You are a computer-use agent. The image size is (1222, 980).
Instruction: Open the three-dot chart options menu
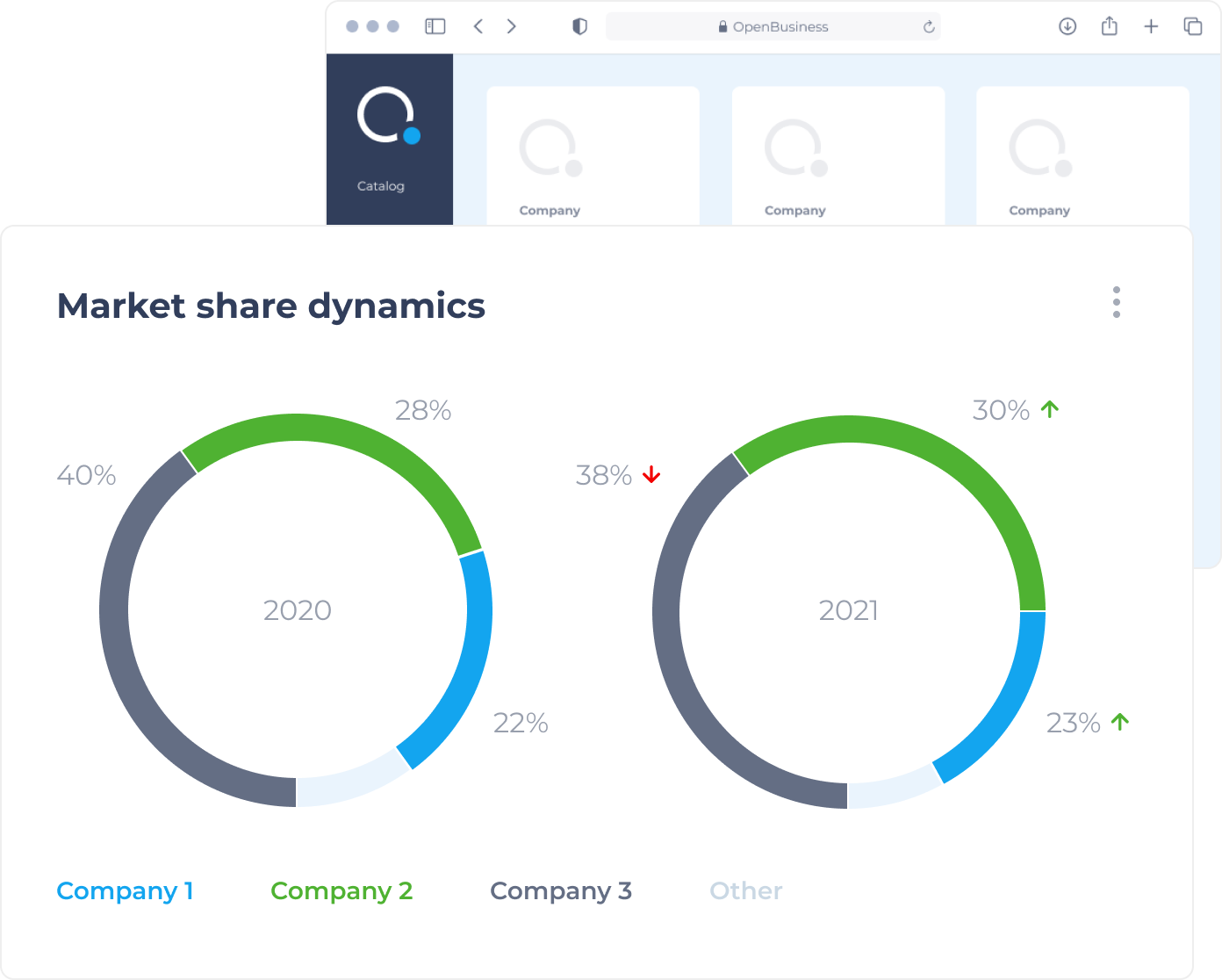coord(1117,301)
